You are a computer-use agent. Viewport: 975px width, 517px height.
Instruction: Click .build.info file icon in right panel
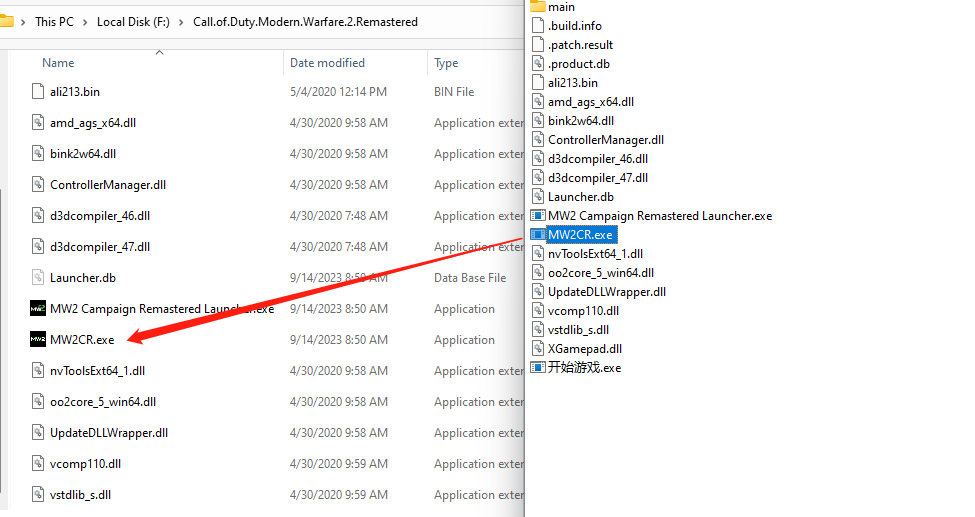(538, 26)
